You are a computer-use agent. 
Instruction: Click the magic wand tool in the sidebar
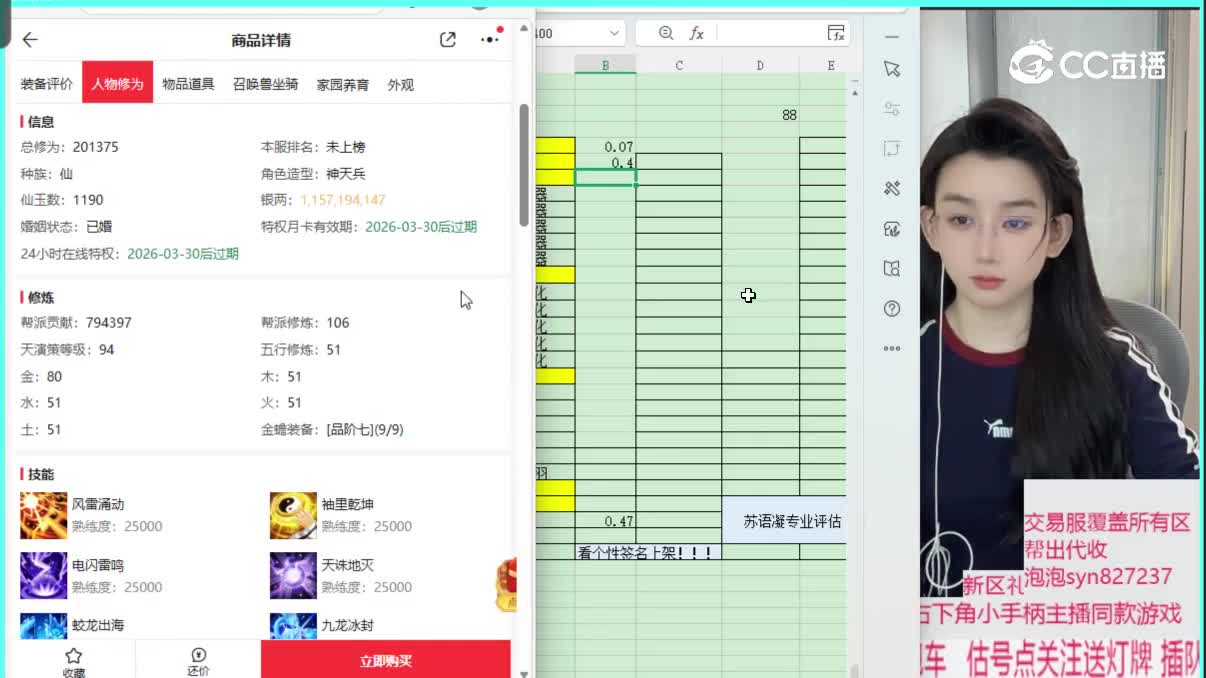click(x=892, y=188)
